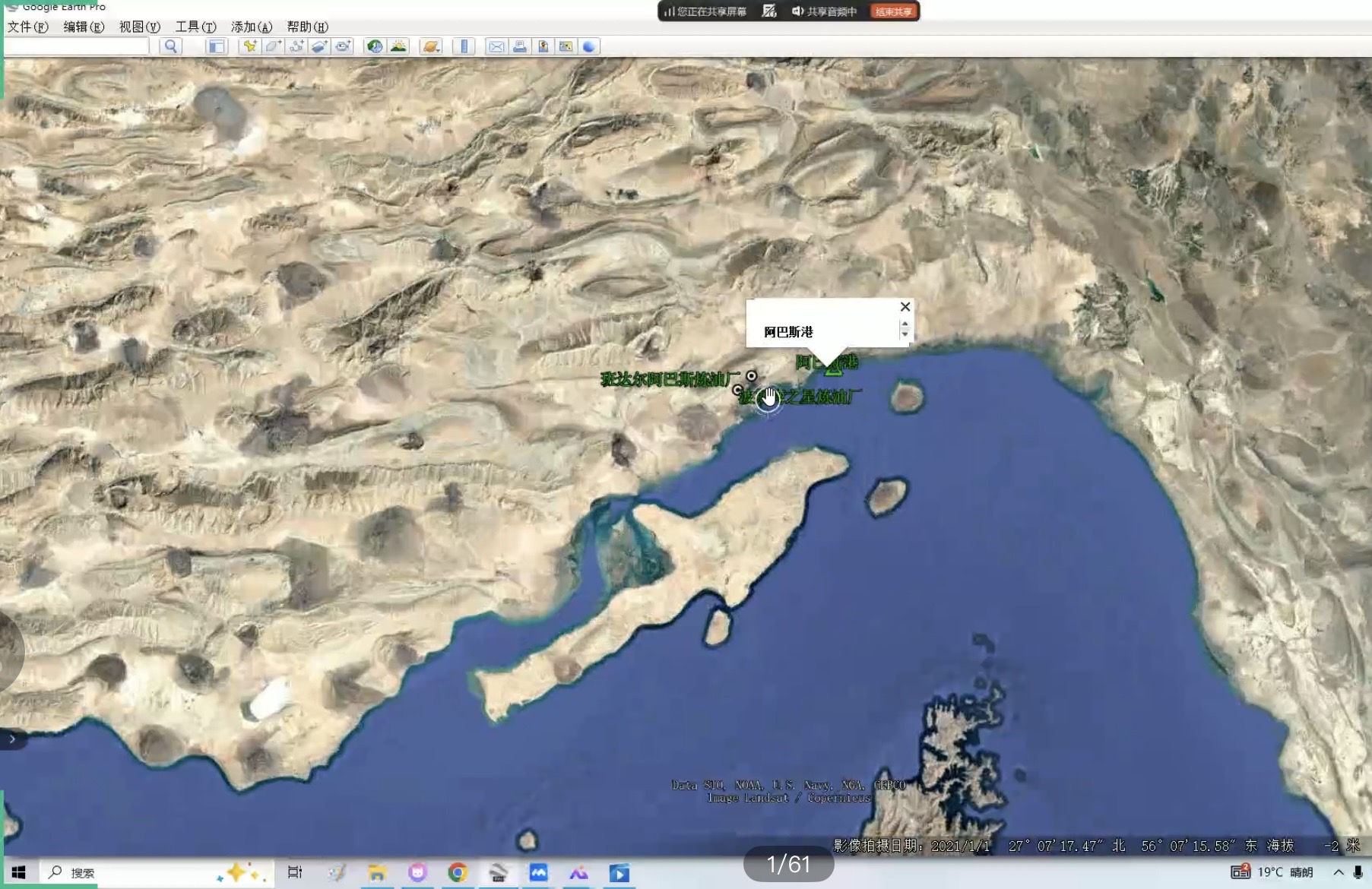Show hidden system tray icons

tap(1339, 872)
